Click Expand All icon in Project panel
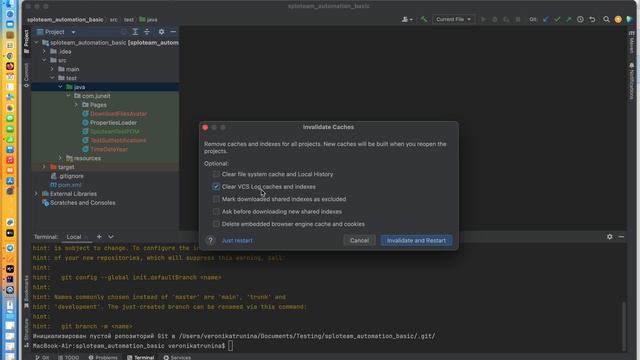This screenshot has width=640, height=360. click(135, 32)
